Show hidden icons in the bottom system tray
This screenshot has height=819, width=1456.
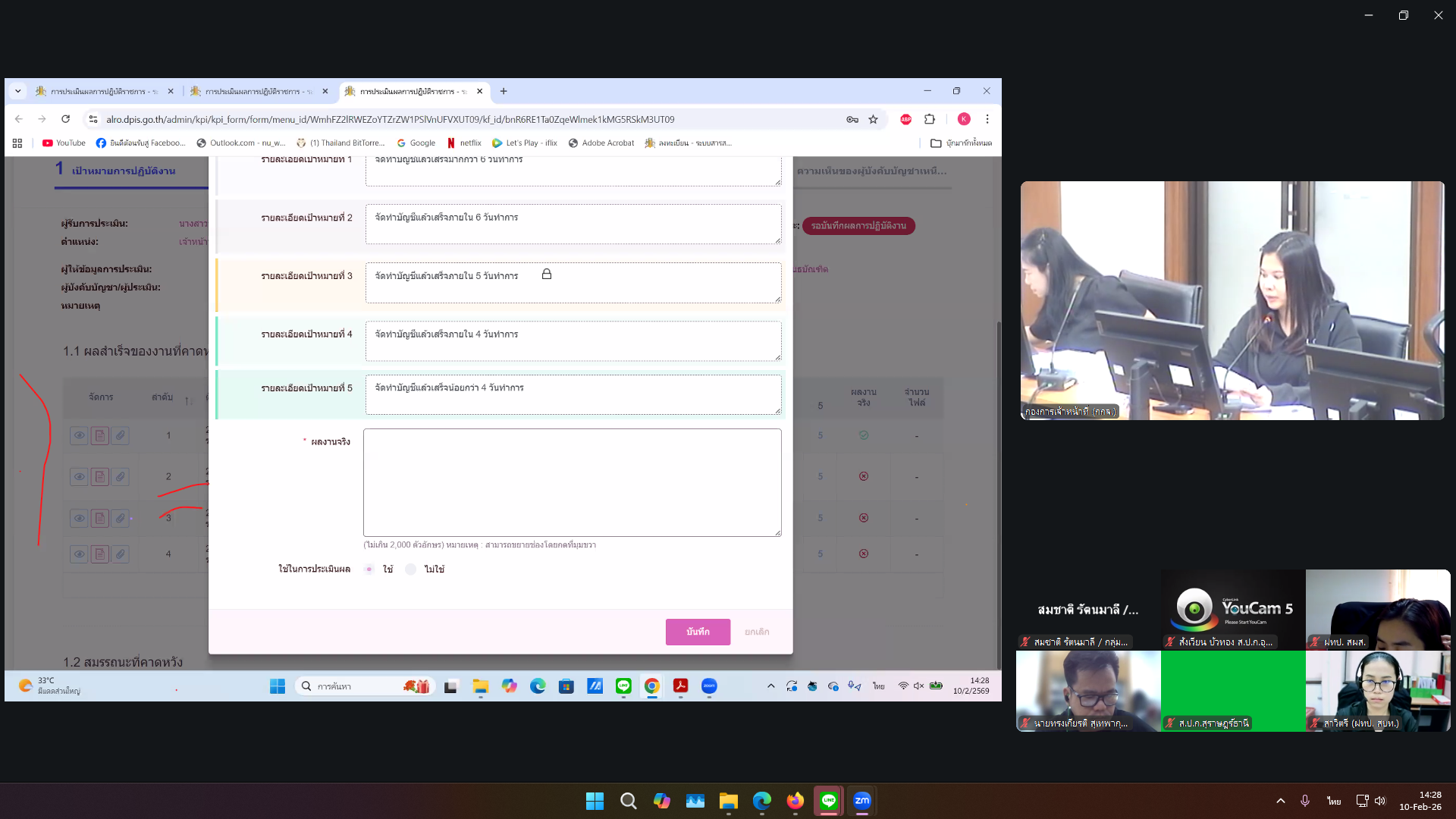coord(1281,801)
